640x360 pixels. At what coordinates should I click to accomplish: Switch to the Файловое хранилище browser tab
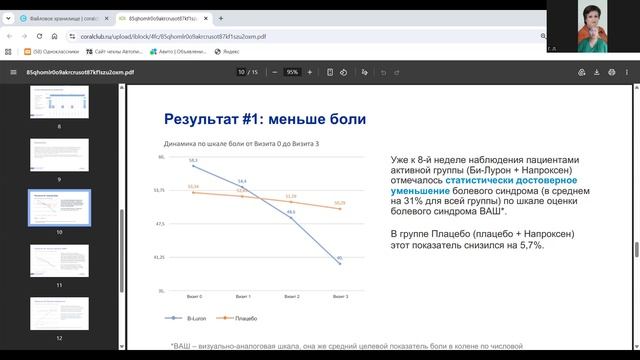[x=64, y=18]
